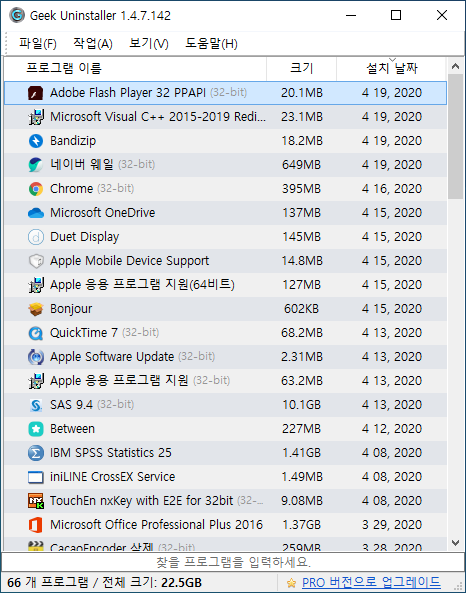Click the Adobe Flash Player program icon

[x=36, y=93]
